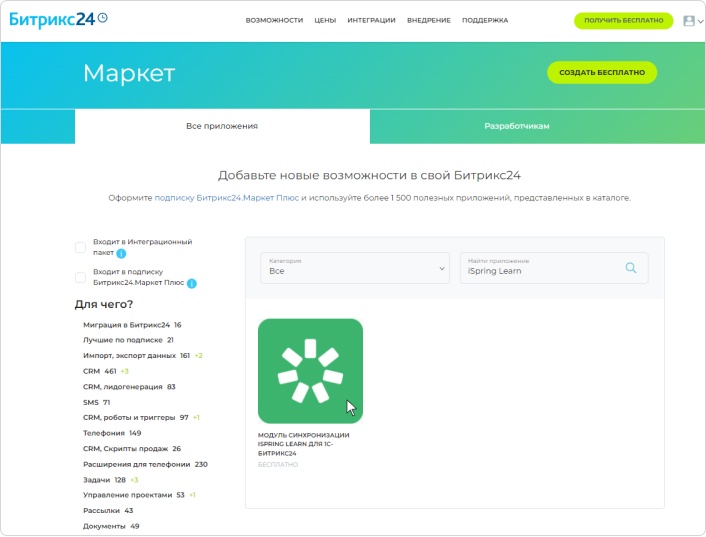Enable 'Входит в подписку Битрикс24.Маркет Плюс' checkbox

pos(80,277)
